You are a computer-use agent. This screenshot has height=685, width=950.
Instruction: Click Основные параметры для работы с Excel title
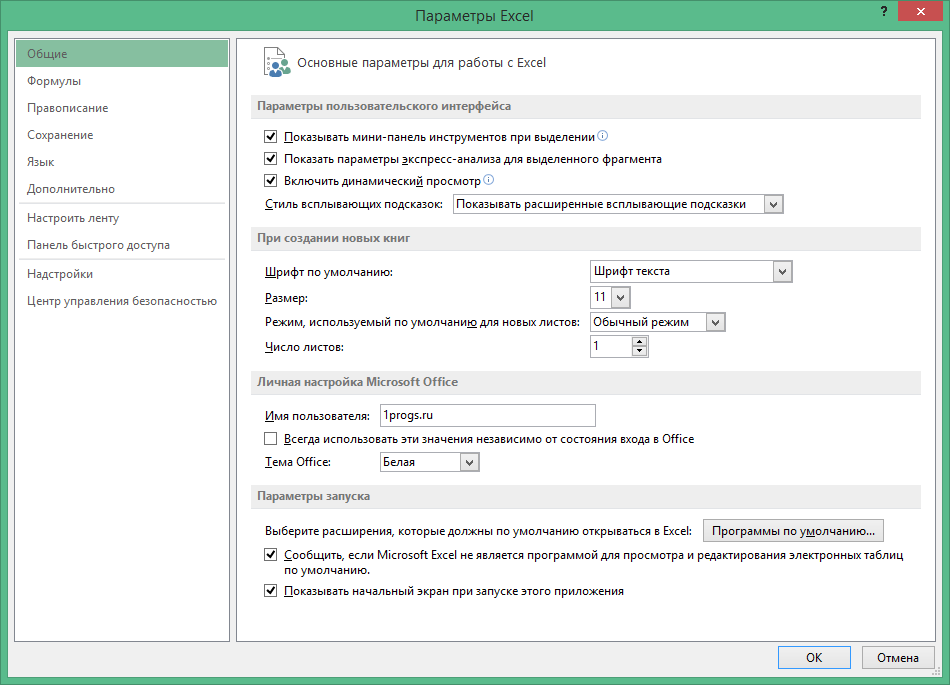pyautogui.click(x=421, y=62)
